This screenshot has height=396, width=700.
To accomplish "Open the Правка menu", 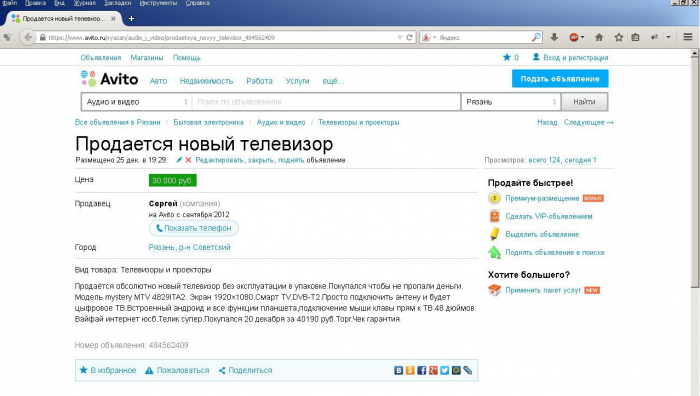I will 35,3.
